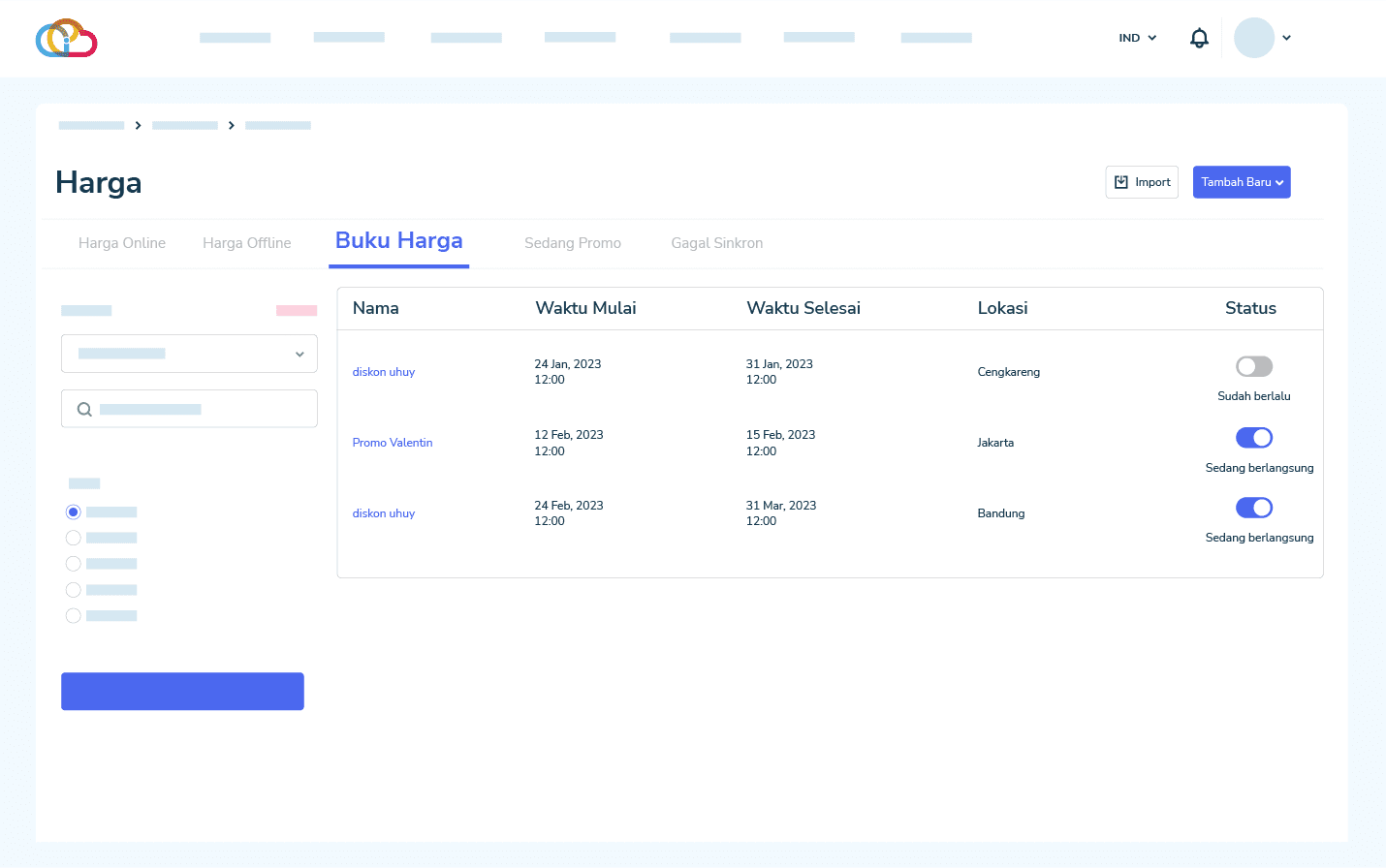Image resolution: width=1386 pixels, height=868 pixels.
Task: Click the first breadcrumb chevron arrow
Action: tap(139, 126)
